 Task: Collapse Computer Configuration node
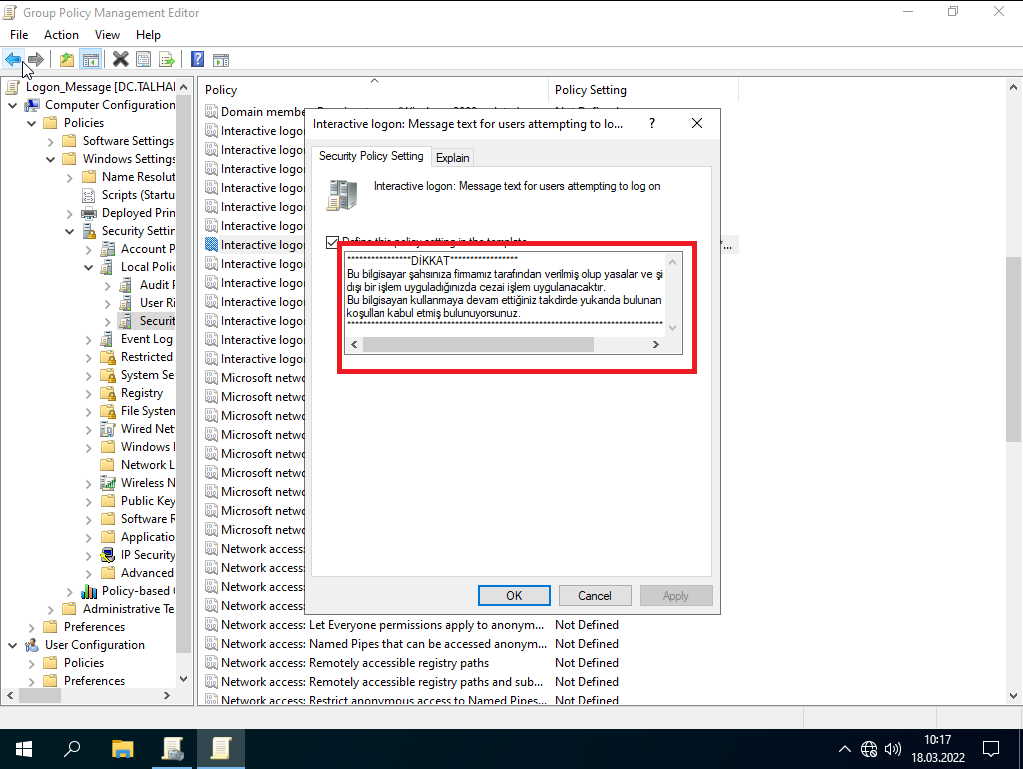[x=13, y=105]
